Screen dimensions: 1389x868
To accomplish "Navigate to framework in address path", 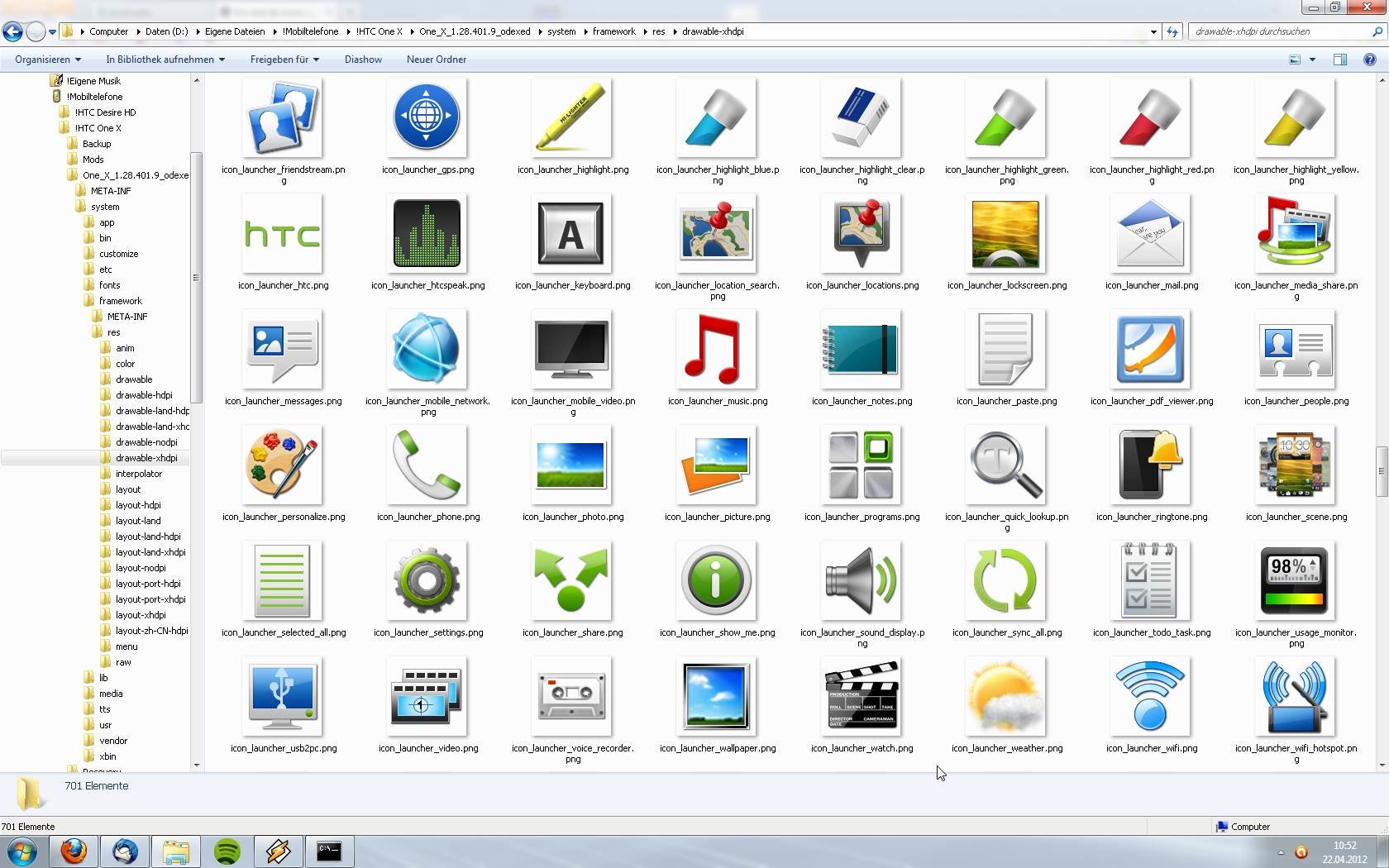I will (x=613, y=31).
